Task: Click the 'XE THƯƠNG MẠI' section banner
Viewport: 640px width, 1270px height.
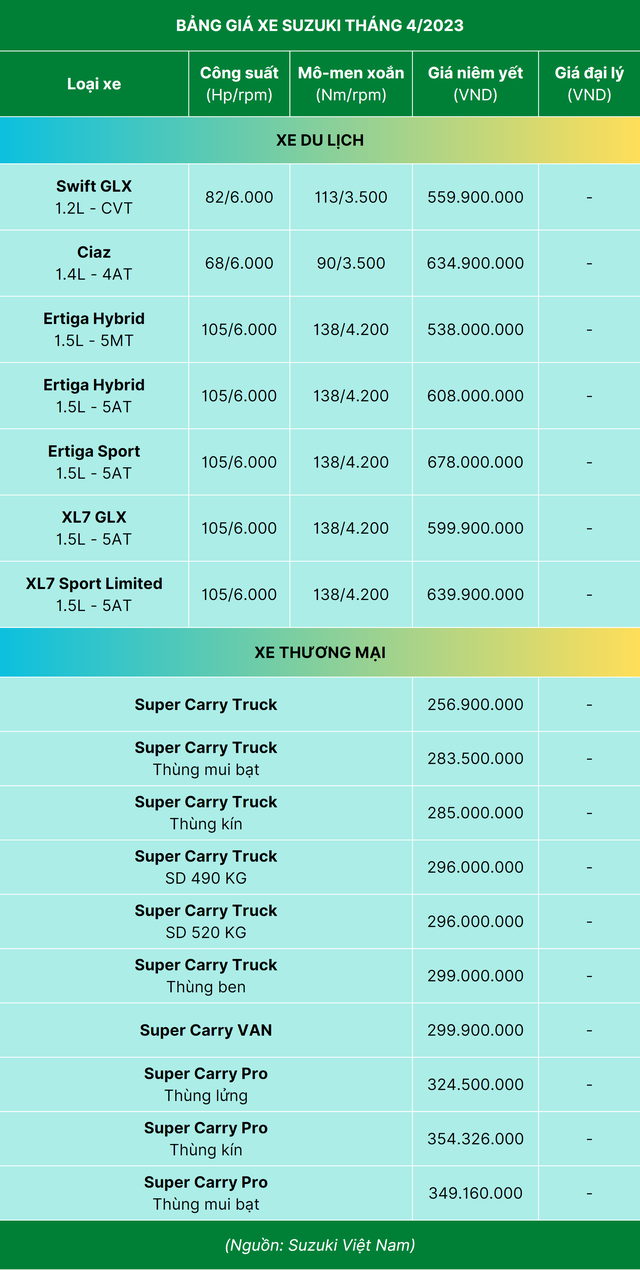Action: coord(320,653)
